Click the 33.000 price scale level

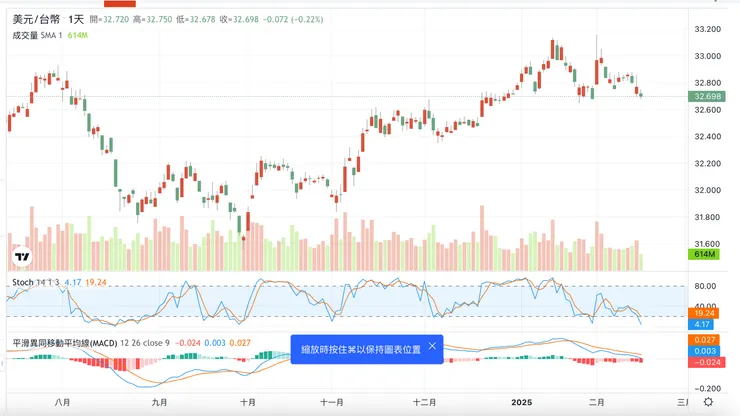pos(706,56)
